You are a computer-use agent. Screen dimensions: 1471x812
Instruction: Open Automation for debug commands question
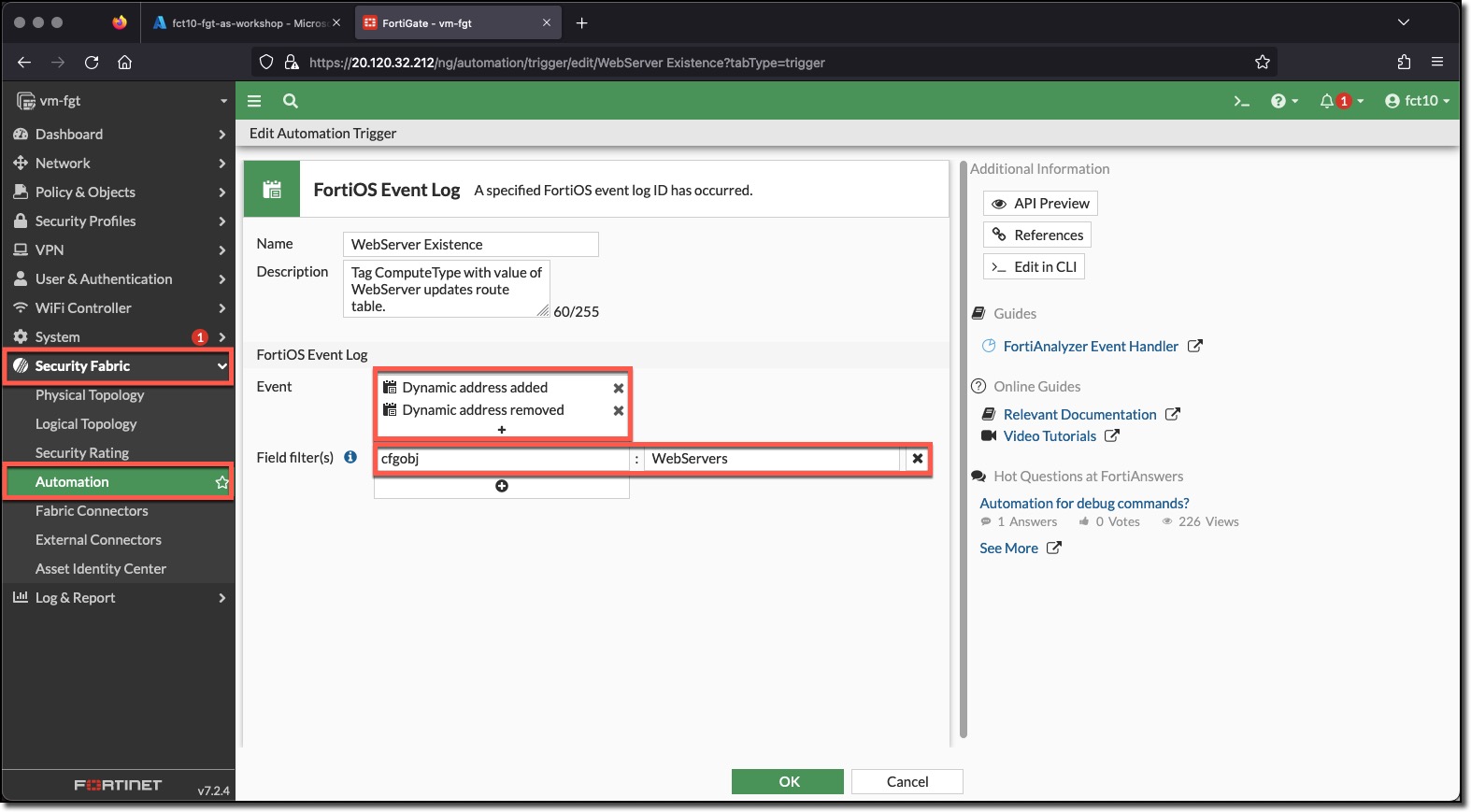point(1084,504)
